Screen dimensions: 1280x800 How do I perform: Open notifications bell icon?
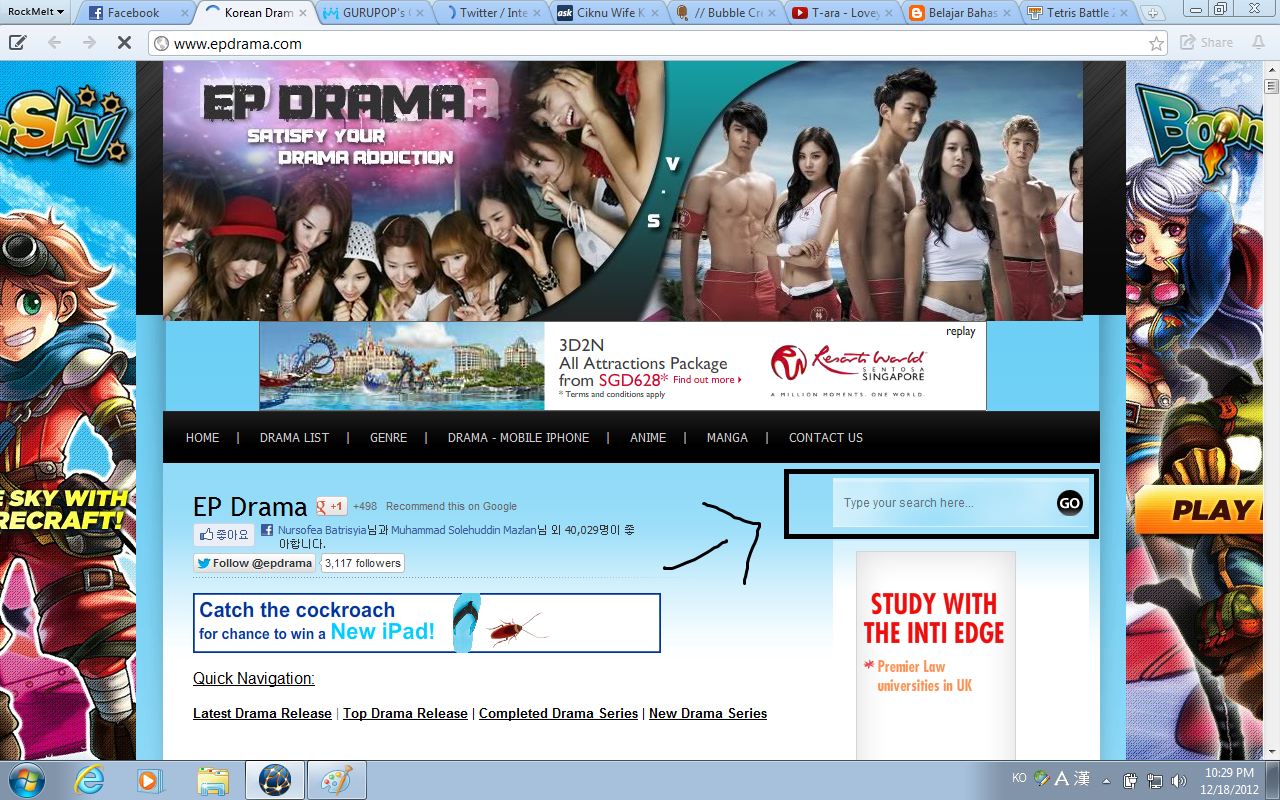tap(1257, 43)
